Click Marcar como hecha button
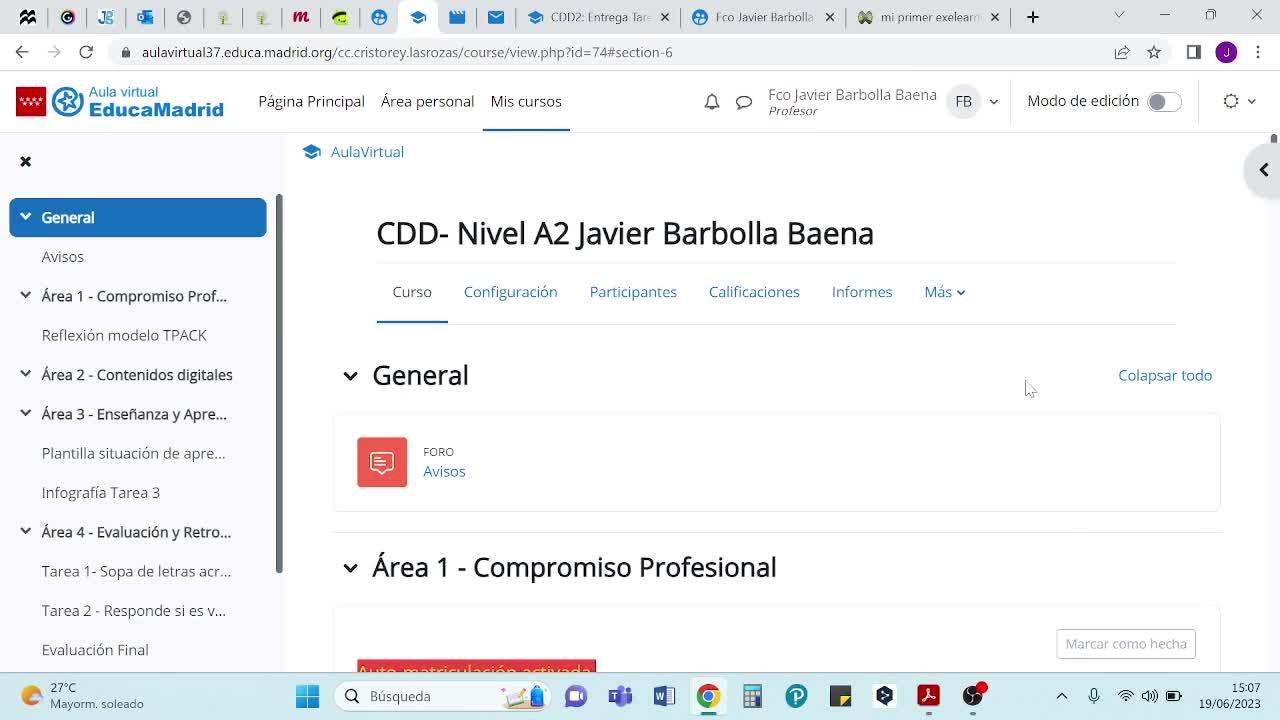 tap(1126, 644)
